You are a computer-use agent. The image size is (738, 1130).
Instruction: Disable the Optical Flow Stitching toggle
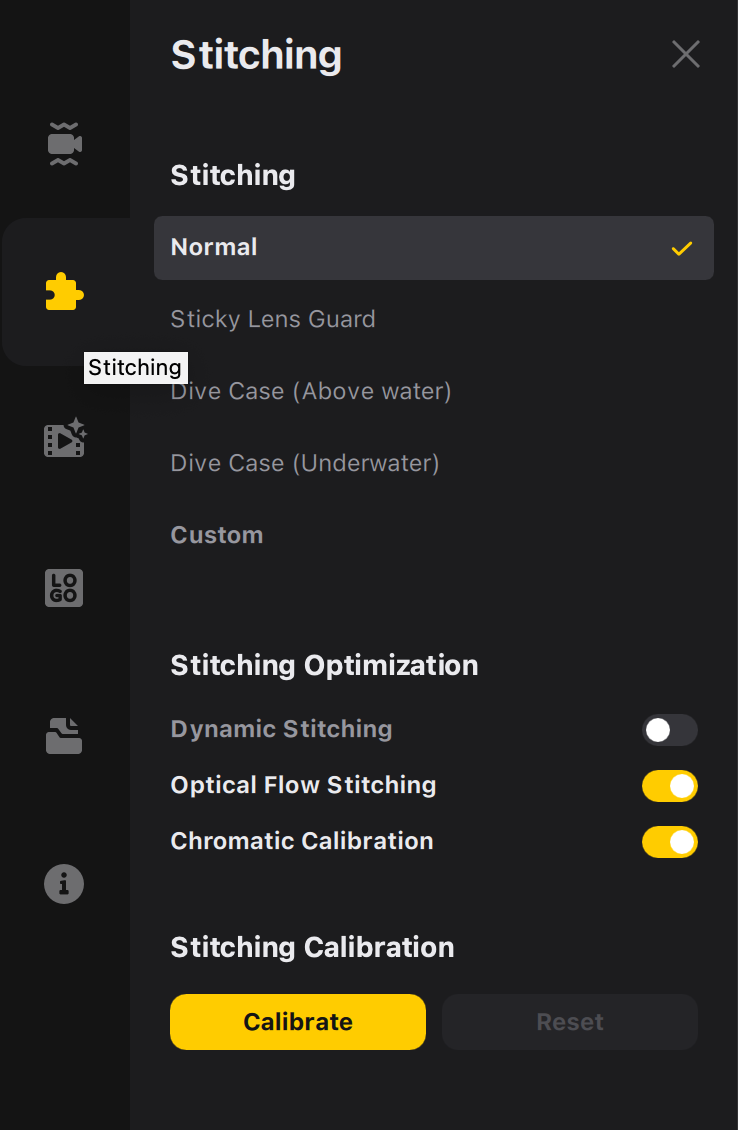670,786
